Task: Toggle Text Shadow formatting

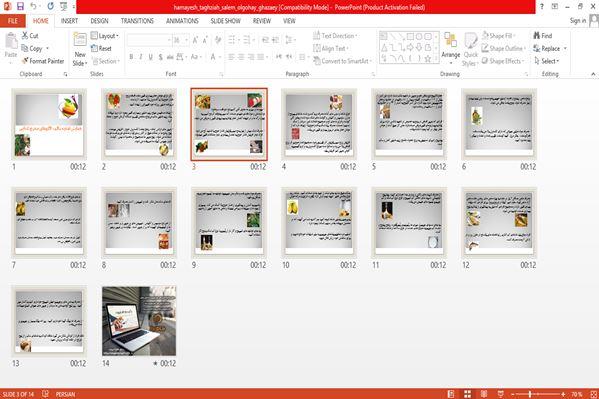Action: click(x=160, y=57)
